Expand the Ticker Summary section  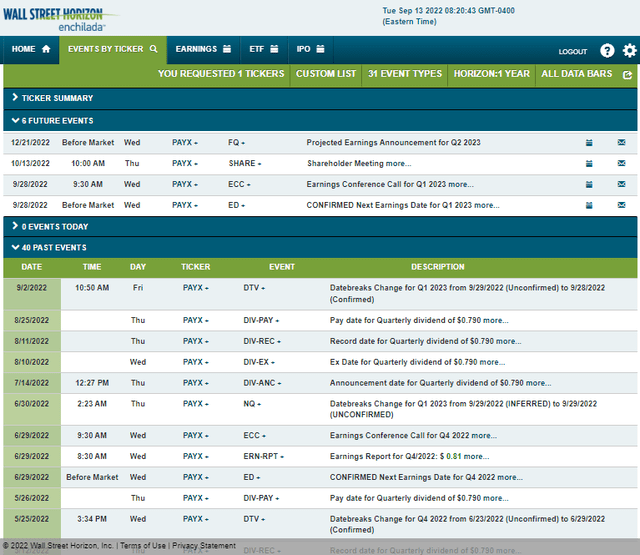coord(320,98)
